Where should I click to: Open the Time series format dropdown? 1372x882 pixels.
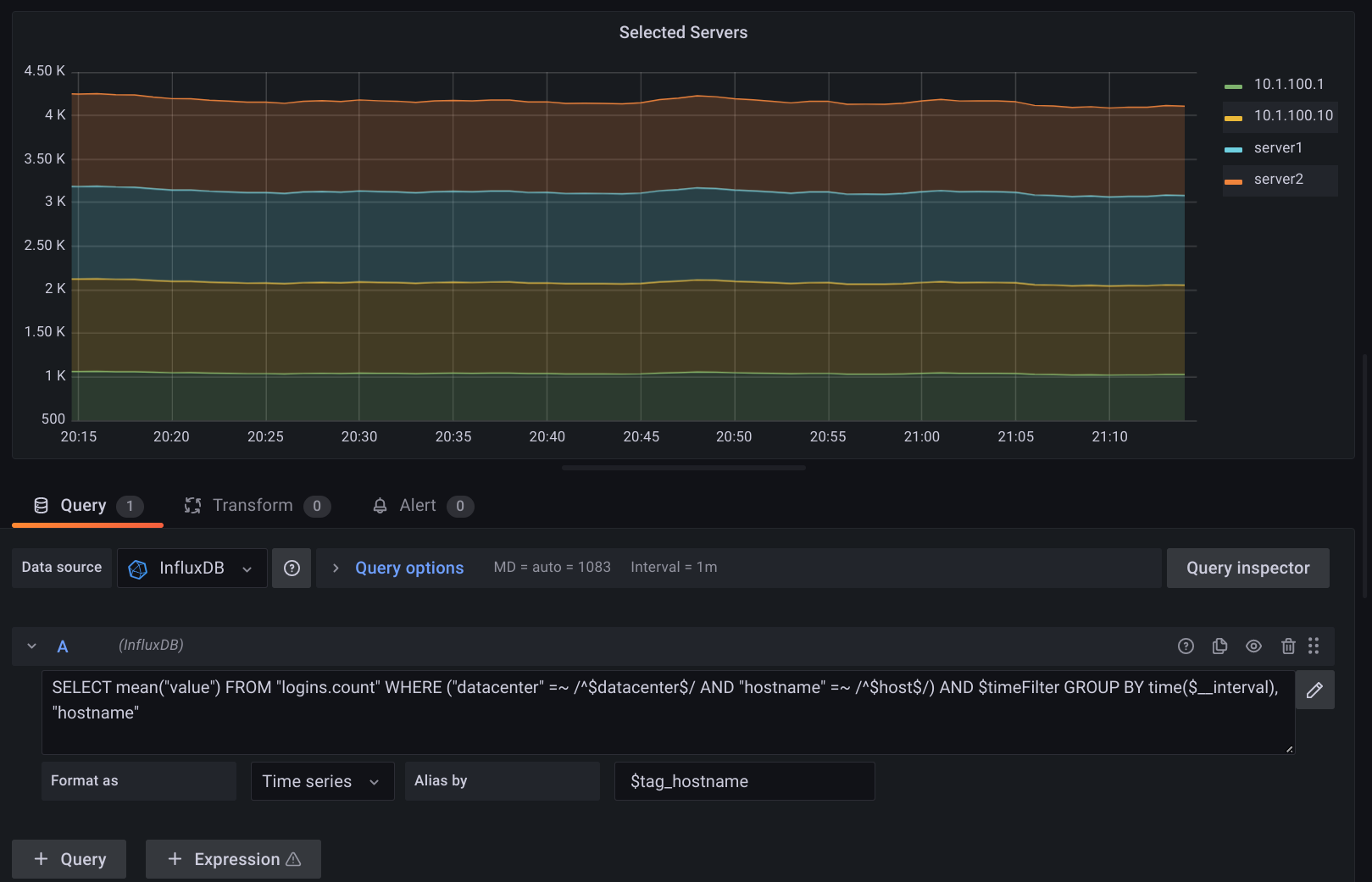[322, 781]
